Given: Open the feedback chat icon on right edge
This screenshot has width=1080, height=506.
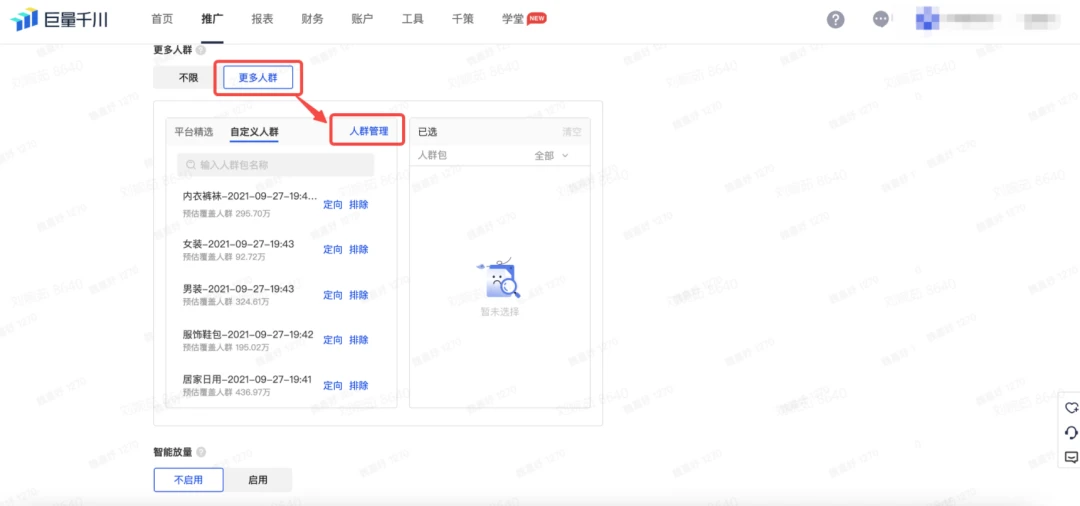Looking at the screenshot, I should tap(1071, 457).
